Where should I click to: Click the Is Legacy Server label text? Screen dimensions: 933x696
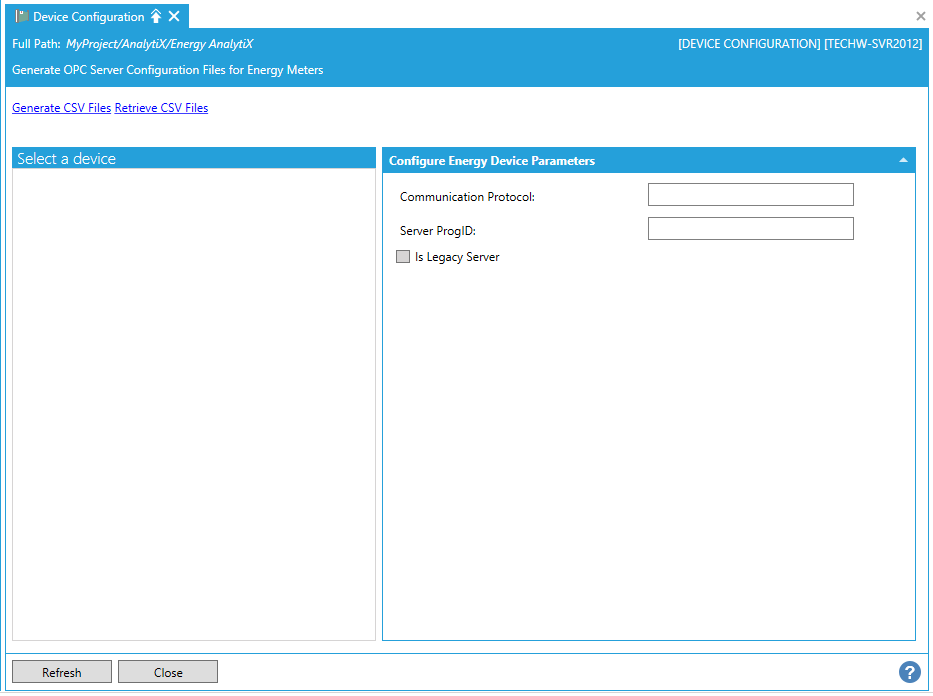point(457,257)
